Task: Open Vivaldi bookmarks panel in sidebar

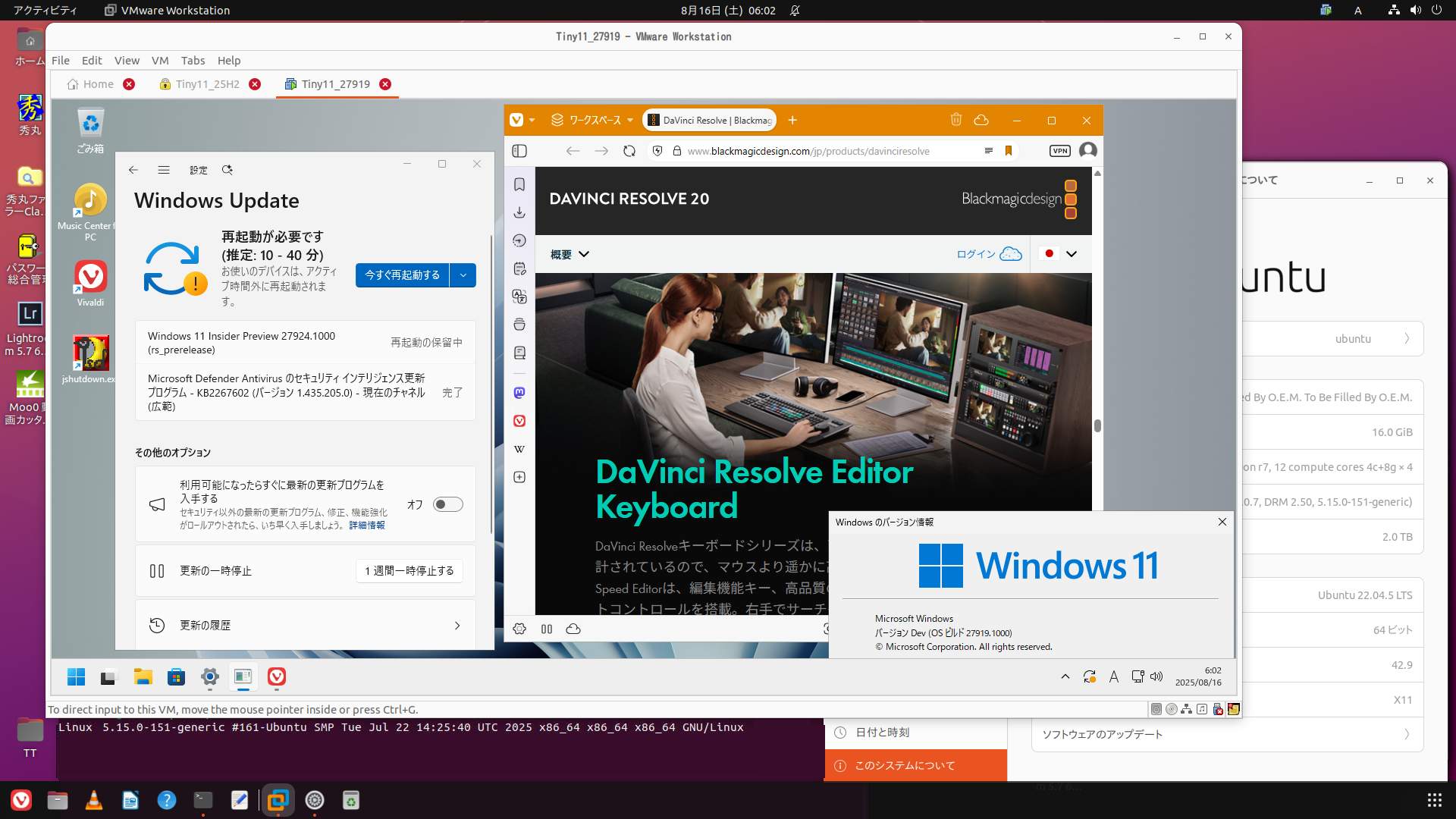Action: point(519,184)
